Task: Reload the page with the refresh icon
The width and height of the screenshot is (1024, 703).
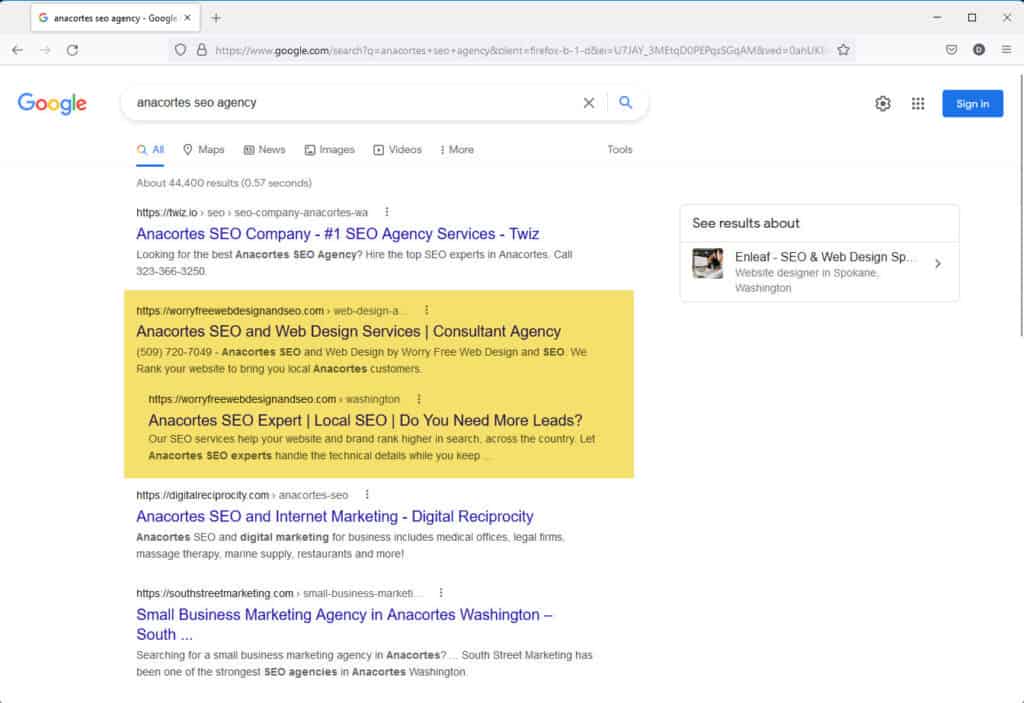Action: tap(72, 50)
